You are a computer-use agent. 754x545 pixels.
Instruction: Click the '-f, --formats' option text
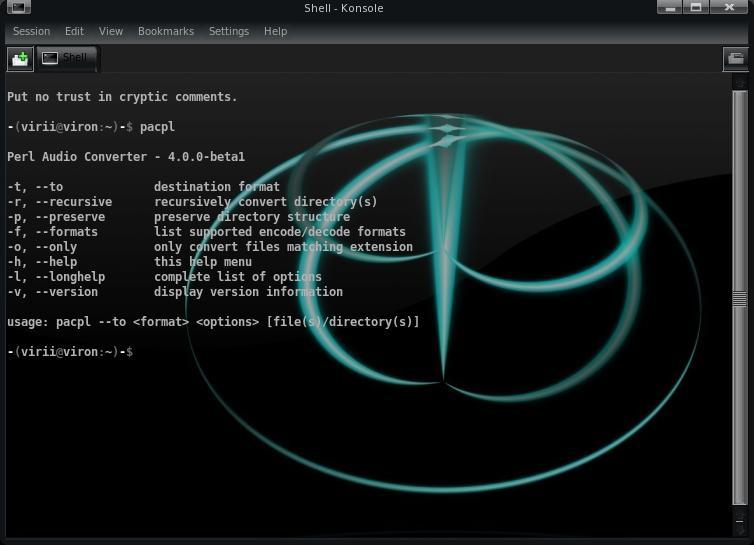point(52,232)
